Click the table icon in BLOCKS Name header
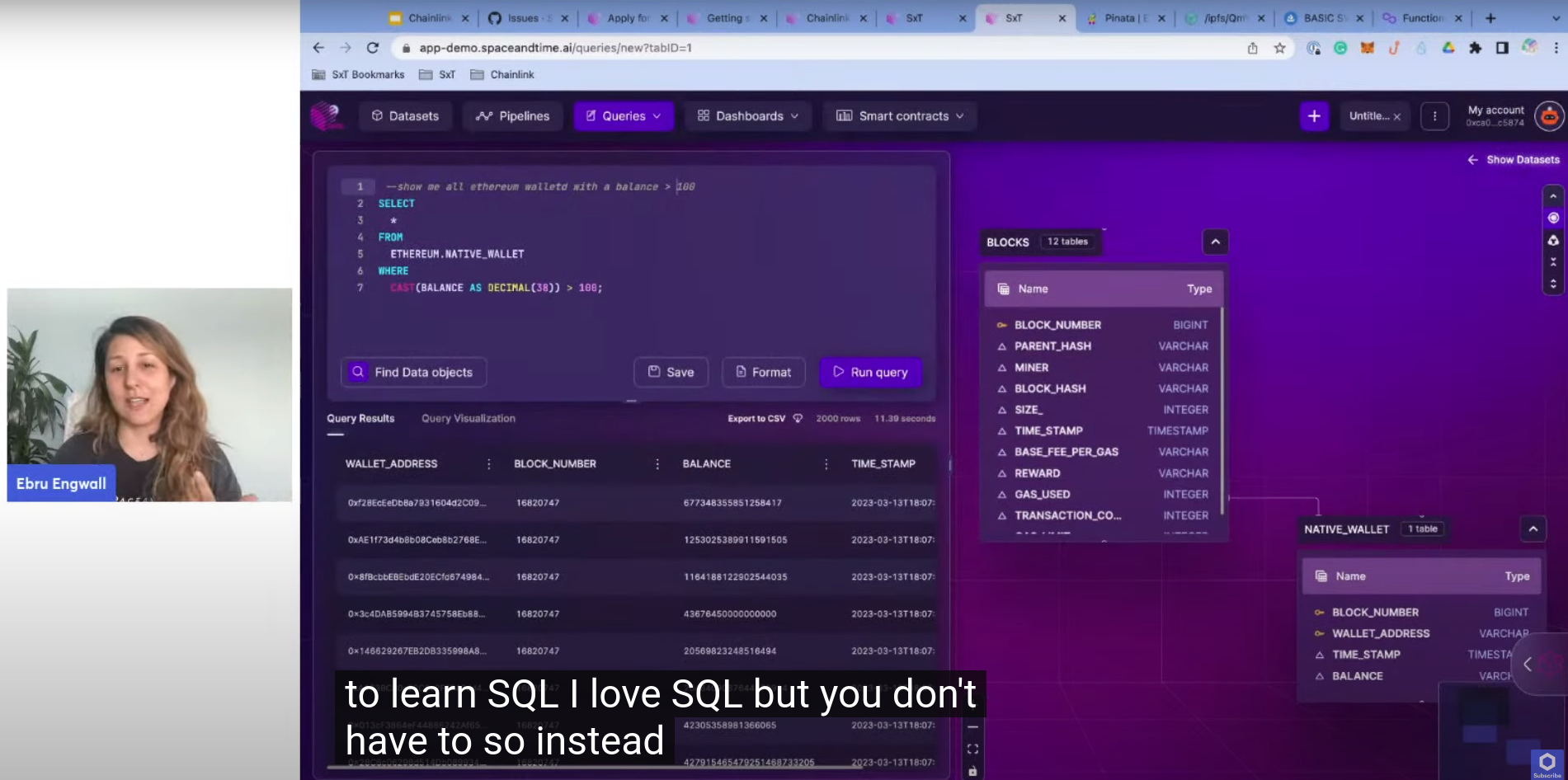 (1004, 289)
